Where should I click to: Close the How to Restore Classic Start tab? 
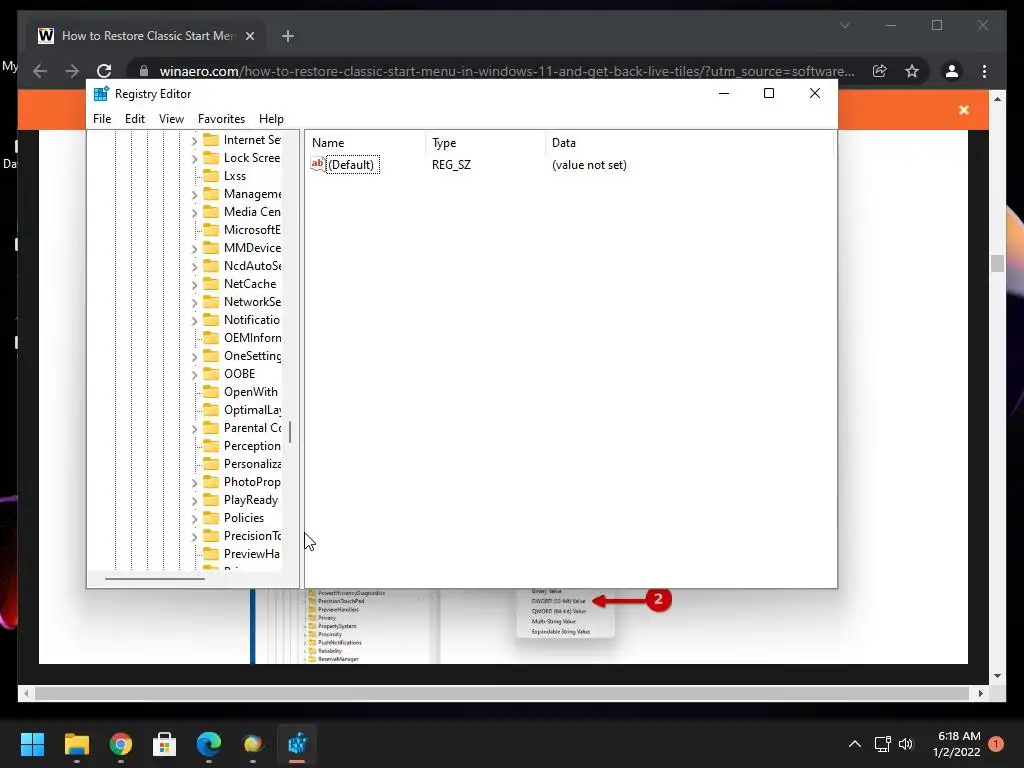point(249,37)
